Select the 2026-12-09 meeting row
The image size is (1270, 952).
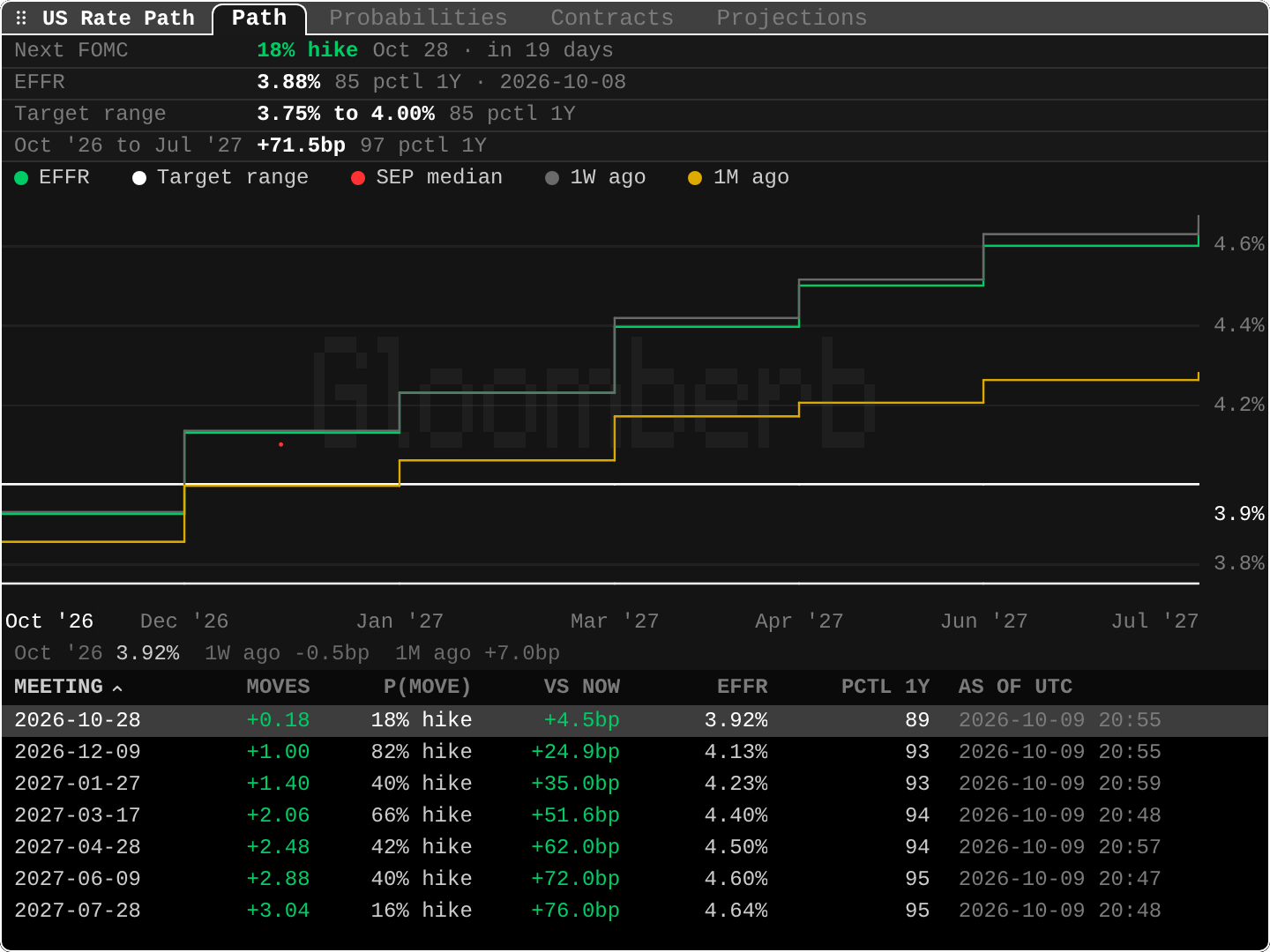click(x=635, y=752)
